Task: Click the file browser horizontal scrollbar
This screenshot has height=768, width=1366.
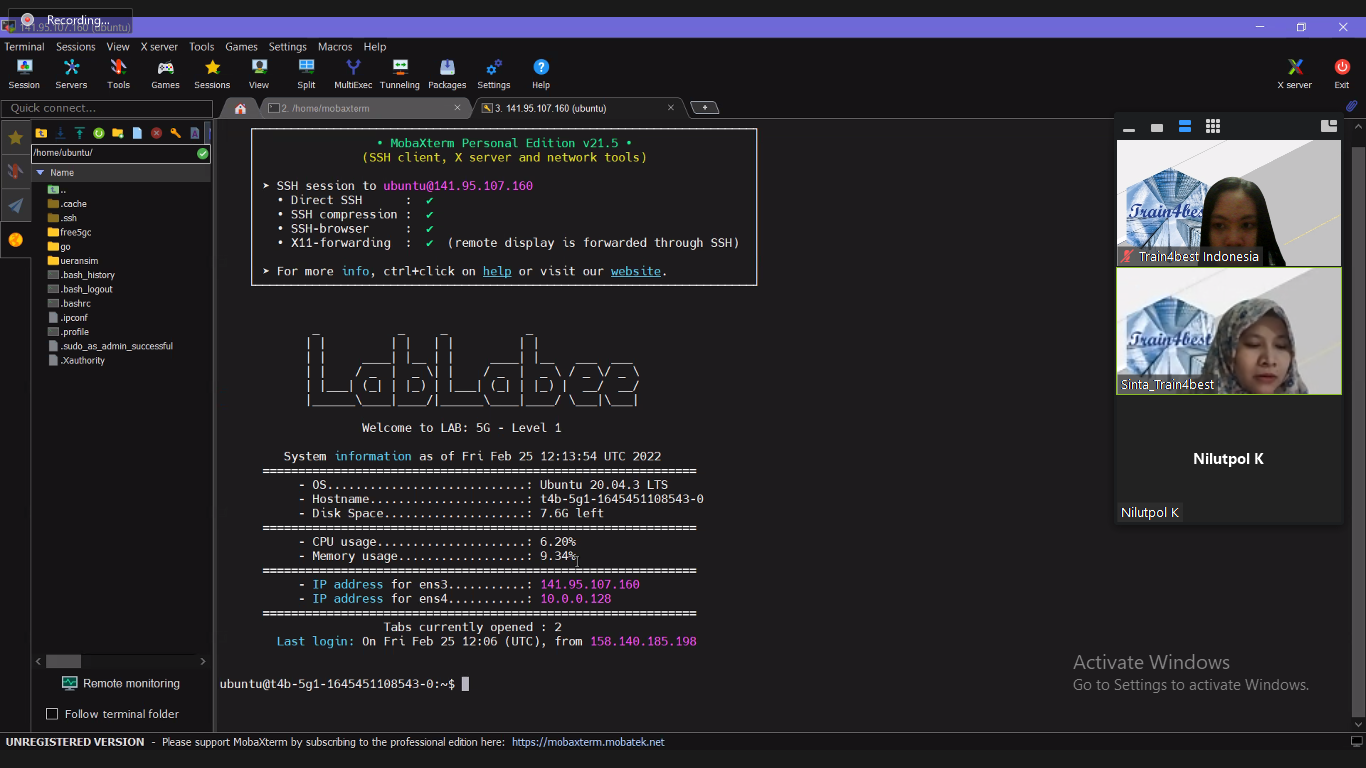Action: coord(63,661)
